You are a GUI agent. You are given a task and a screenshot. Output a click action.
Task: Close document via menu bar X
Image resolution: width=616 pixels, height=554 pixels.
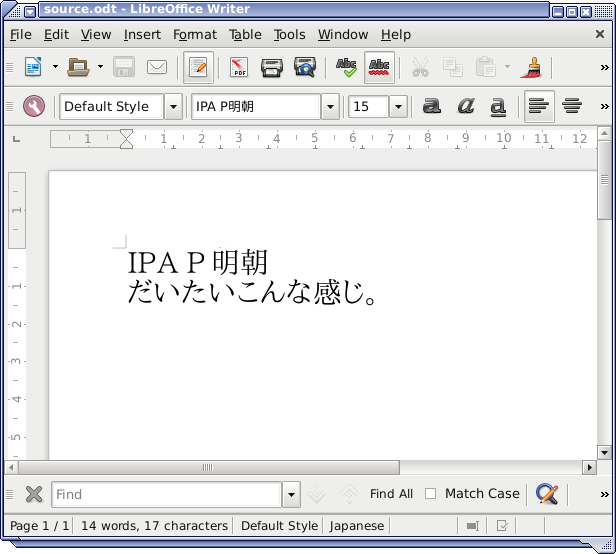(x=600, y=34)
